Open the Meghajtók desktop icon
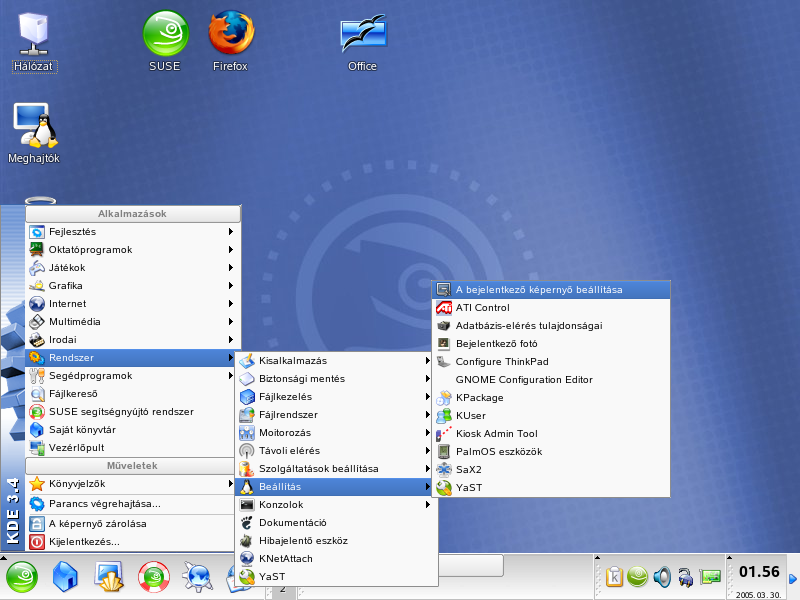Image resolution: width=800 pixels, height=600 pixels. coord(34,133)
